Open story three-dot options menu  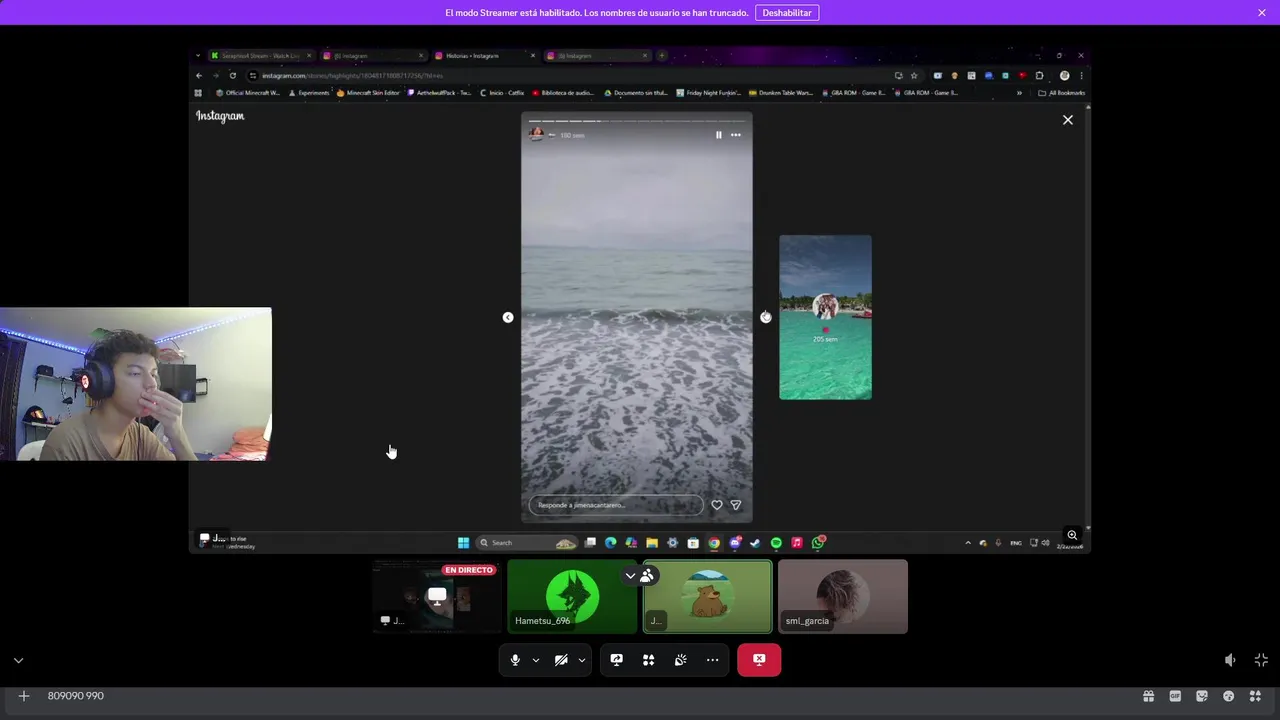tap(736, 135)
